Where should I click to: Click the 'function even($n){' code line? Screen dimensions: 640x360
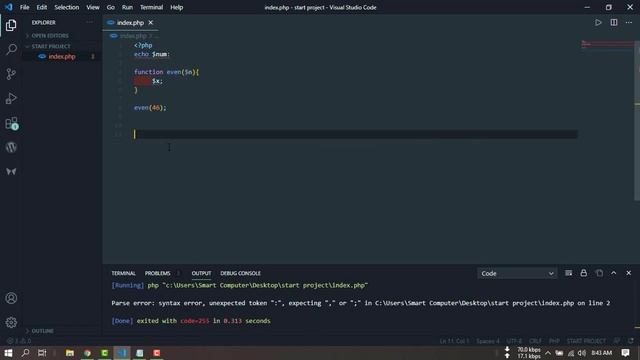(x=166, y=72)
